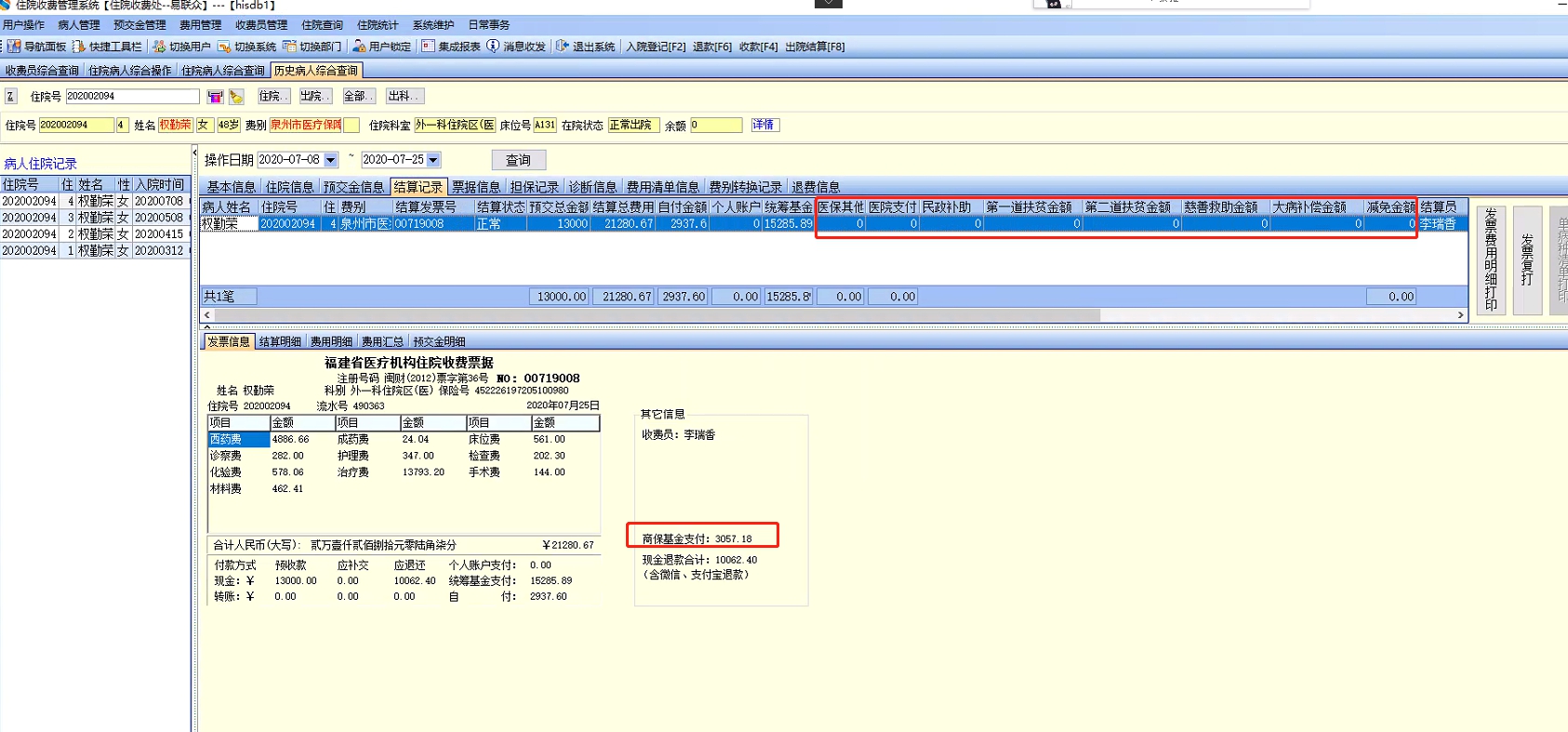The image size is (1568, 732).
Task: Switch to 收费员综合查询 tab
Action: 42,71
